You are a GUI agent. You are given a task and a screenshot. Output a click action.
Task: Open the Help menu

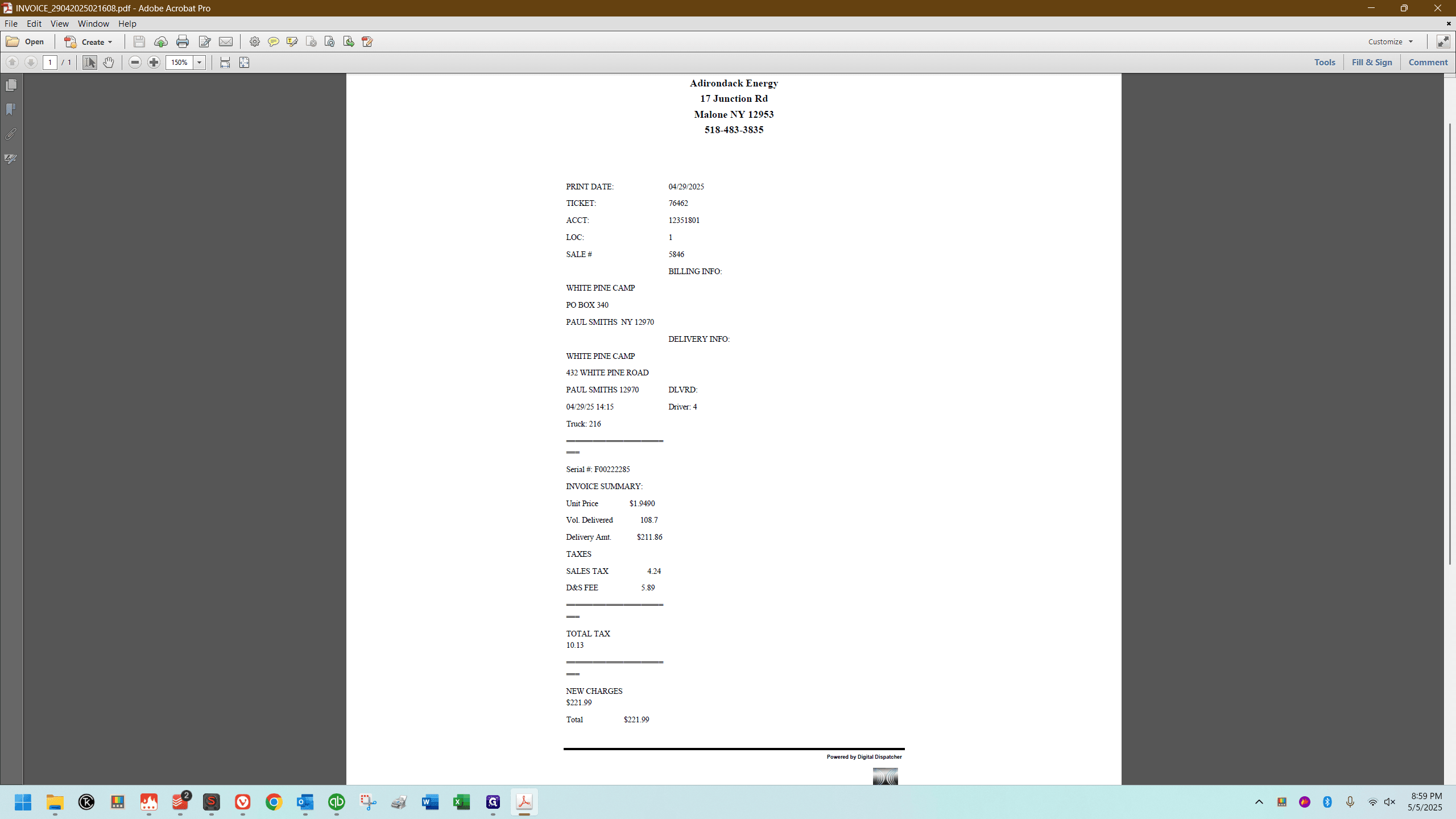tap(127, 24)
